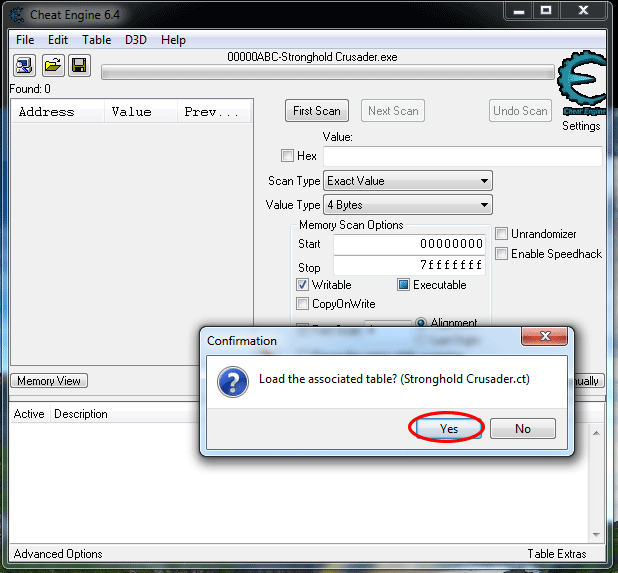Click the Stop address field
Image resolution: width=618 pixels, height=573 pixels.
[410, 265]
